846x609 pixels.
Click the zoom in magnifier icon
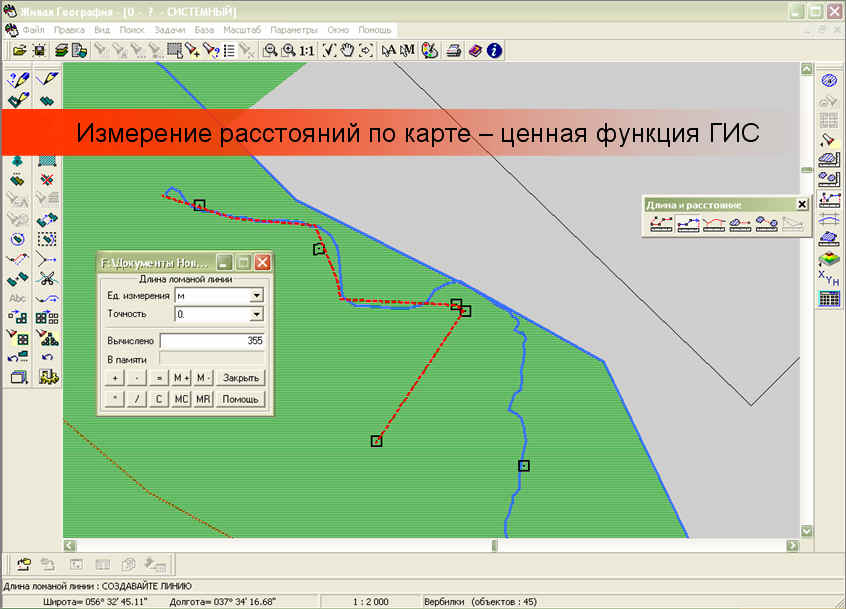[x=288, y=50]
